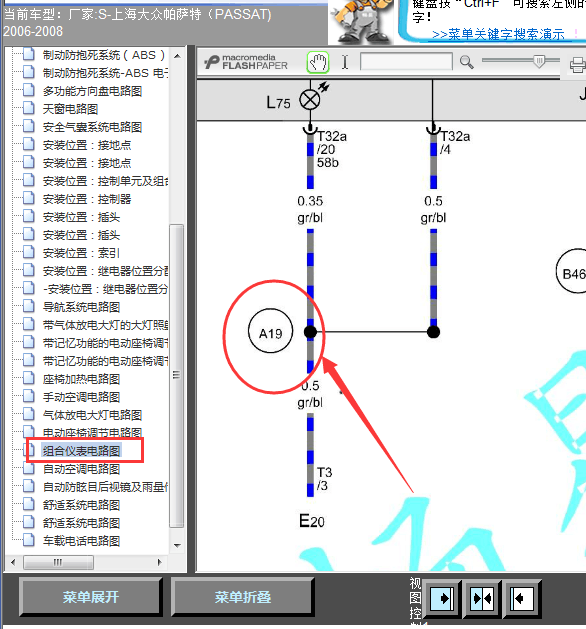Click document icon beside 安全气囊系统电路图
Screen dimensions: 586x629
(x=28, y=126)
